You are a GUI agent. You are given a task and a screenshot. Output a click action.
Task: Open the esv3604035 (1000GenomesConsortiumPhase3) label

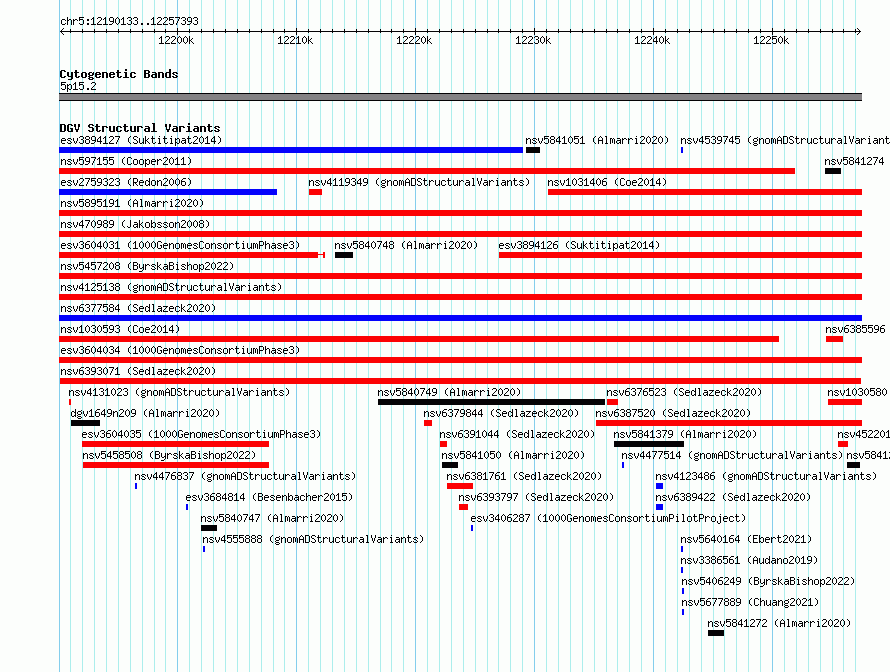[201, 434]
